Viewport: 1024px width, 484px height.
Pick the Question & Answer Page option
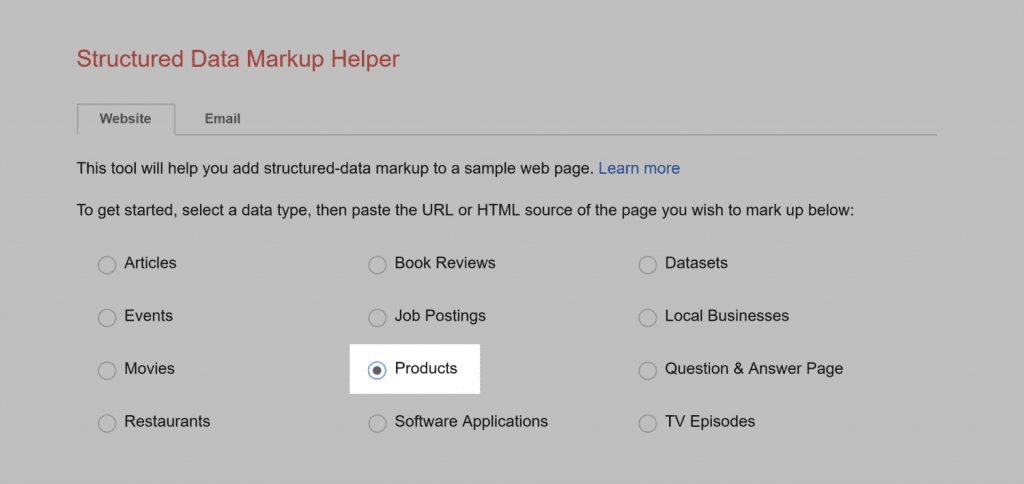point(647,371)
